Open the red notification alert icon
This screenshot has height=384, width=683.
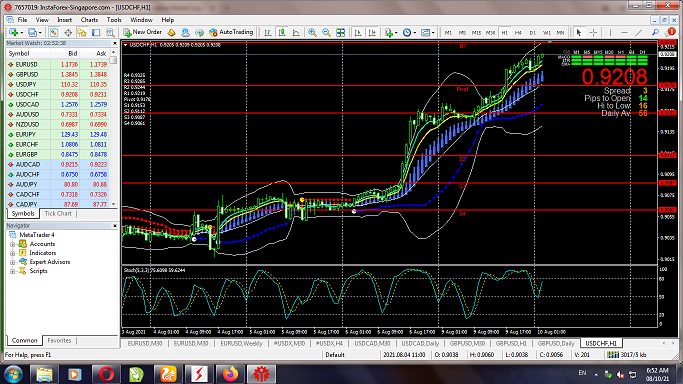(671, 32)
